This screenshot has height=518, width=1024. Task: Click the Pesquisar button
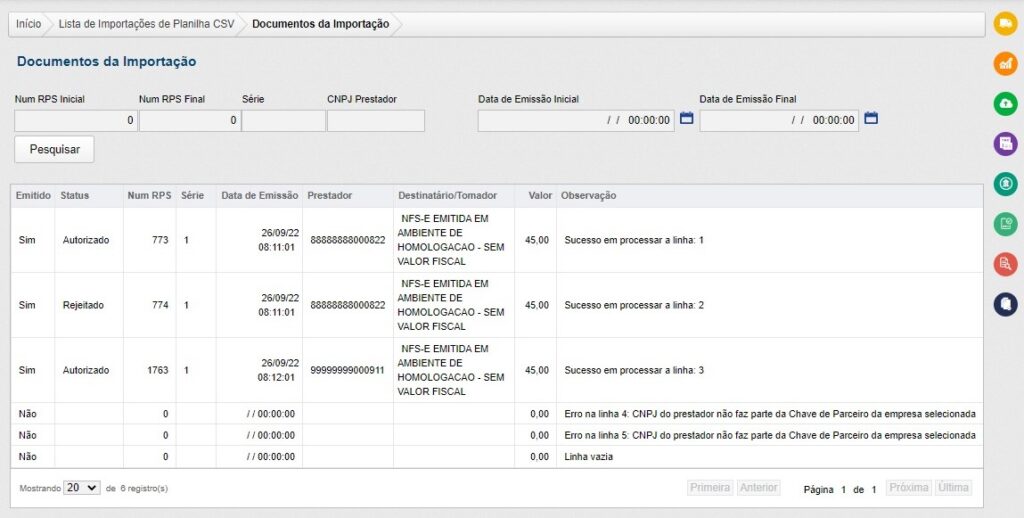[54, 149]
